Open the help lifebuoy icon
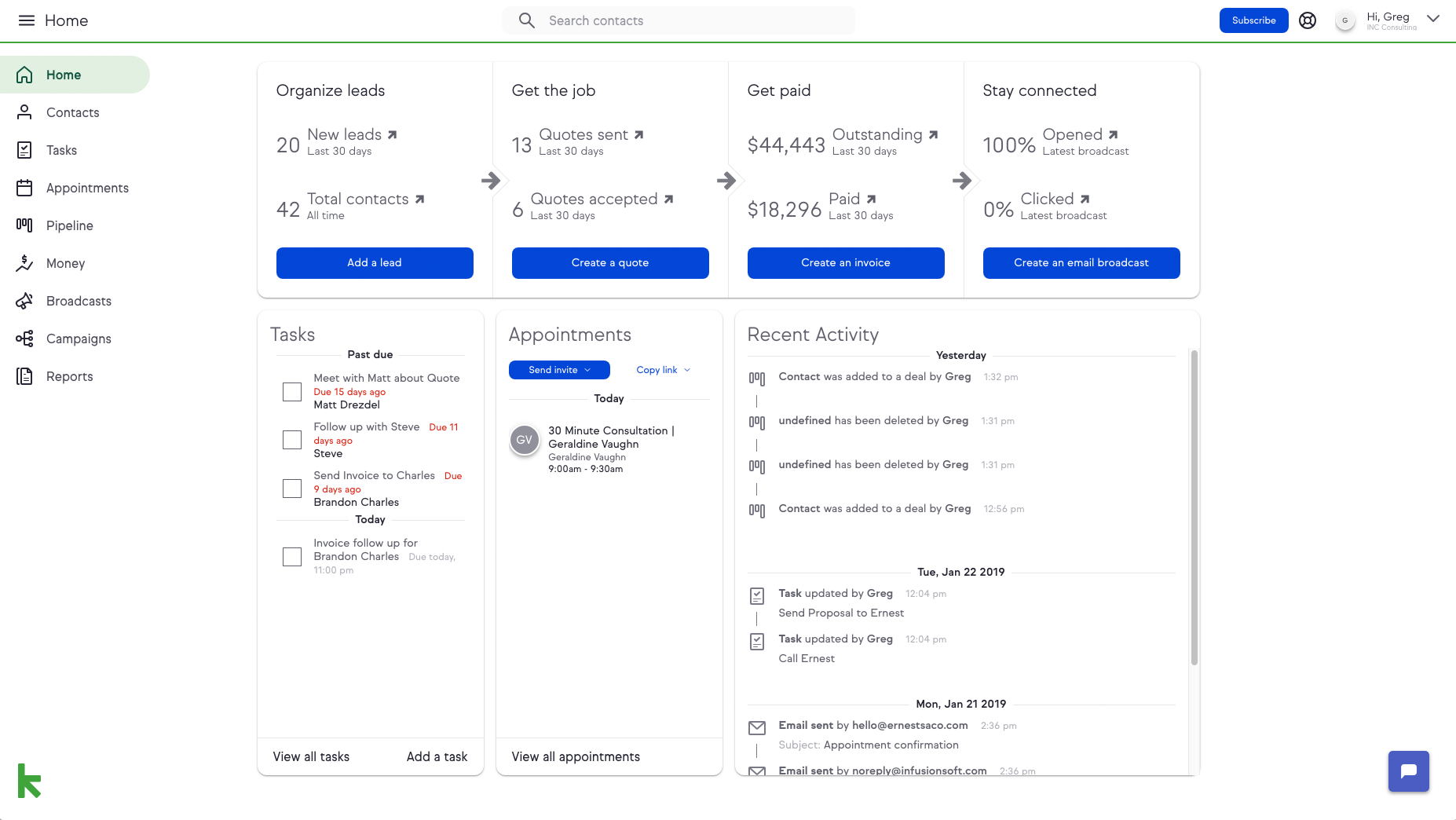1456x820 pixels. [x=1308, y=20]
